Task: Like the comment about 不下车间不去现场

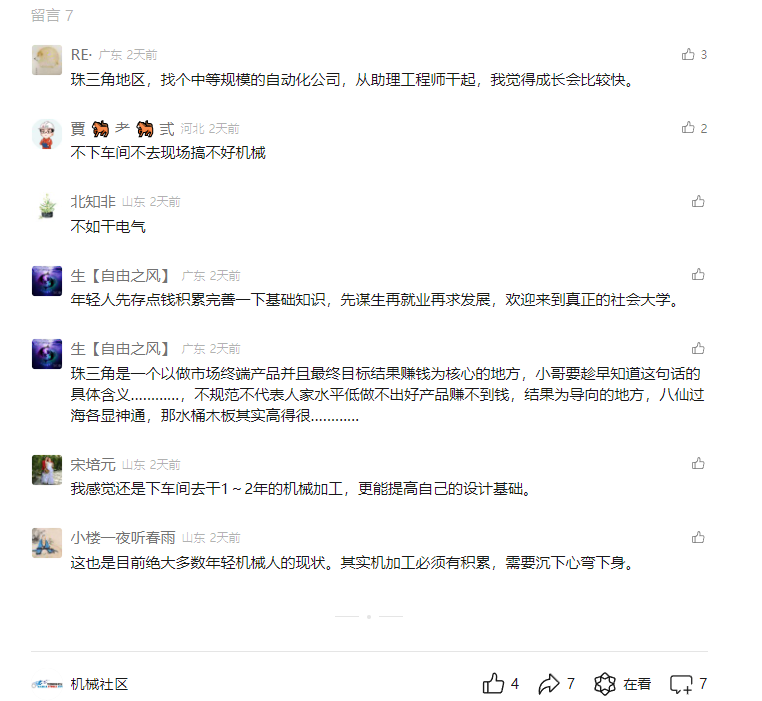Action: coord(693,128)
